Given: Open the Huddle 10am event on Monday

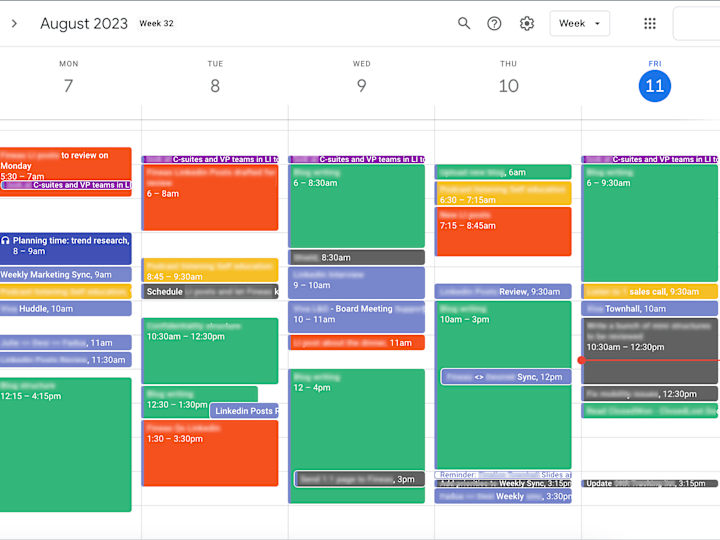Looking at the screenshot, I should tap(66, 309).
